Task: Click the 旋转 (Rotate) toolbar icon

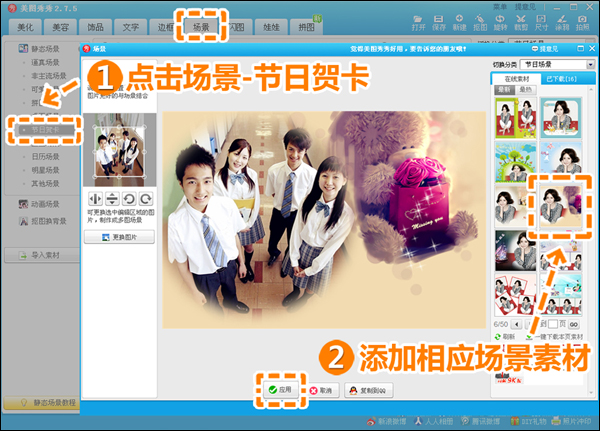Action: [x=500, y=23]
